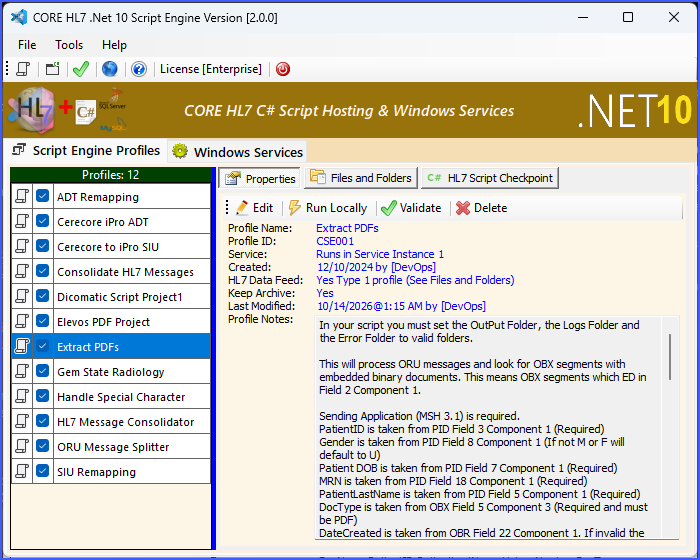Toggle the Dicomatic Script Project1 checkbox
Image resolution: width=700 pixels, height=560 pixels.
click(43, 296)
